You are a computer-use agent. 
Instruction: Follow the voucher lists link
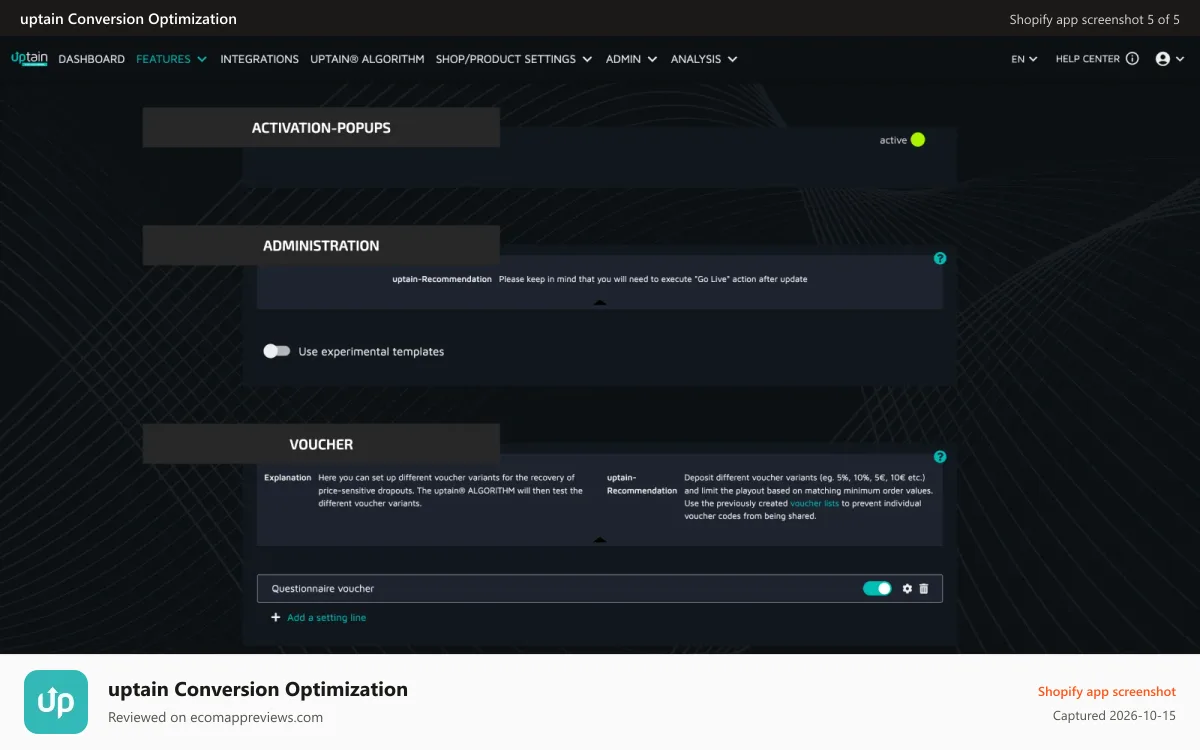[x=814, y=503]
